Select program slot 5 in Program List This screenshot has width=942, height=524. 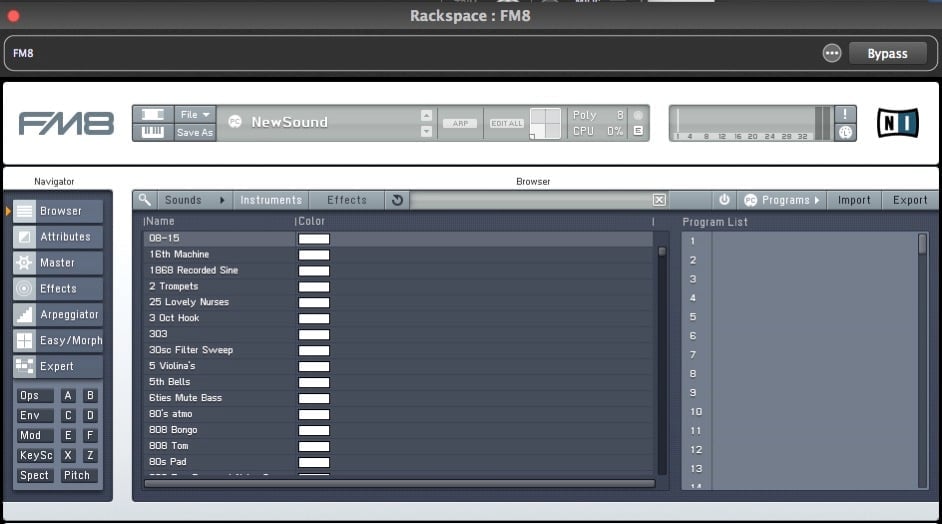click(803, 317)
